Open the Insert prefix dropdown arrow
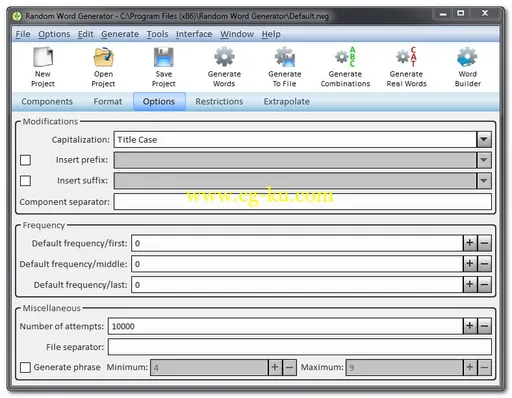This screenshot has height=398, width=512. pyautogui.click(x=484, y=160)
